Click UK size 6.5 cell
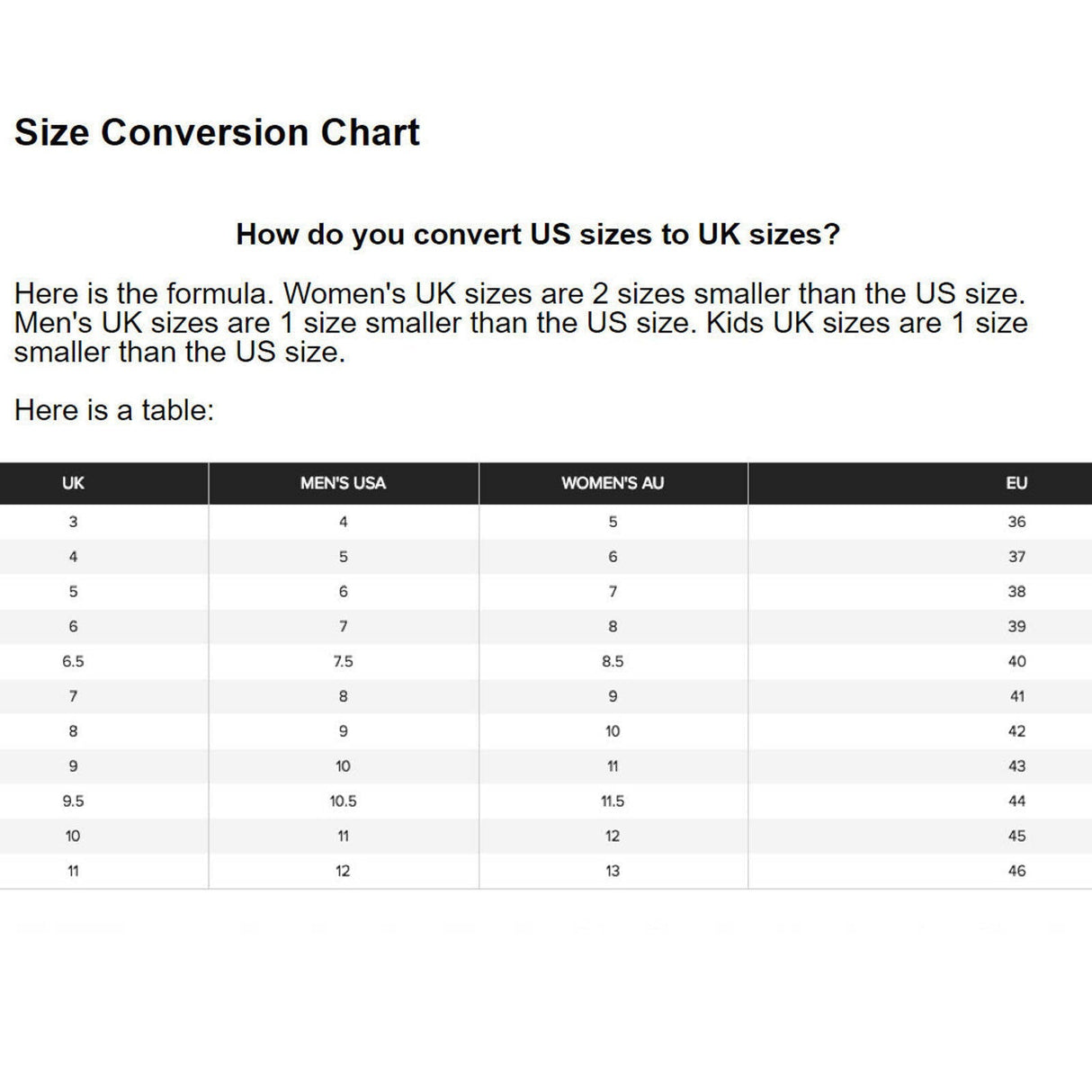 pyautogui.click(x=73, y=661)
